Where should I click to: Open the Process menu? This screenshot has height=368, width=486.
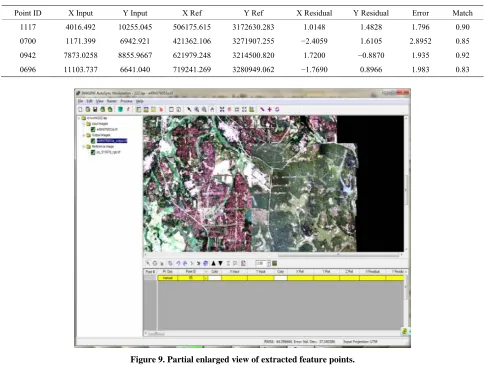tap(126, 101)
